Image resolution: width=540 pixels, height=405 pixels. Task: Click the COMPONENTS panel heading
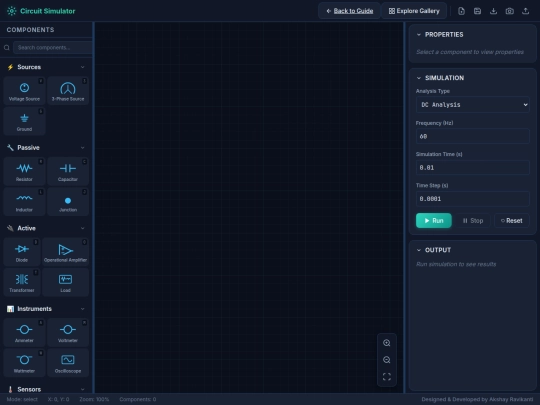pyautogui.click(x=30, y=30)
